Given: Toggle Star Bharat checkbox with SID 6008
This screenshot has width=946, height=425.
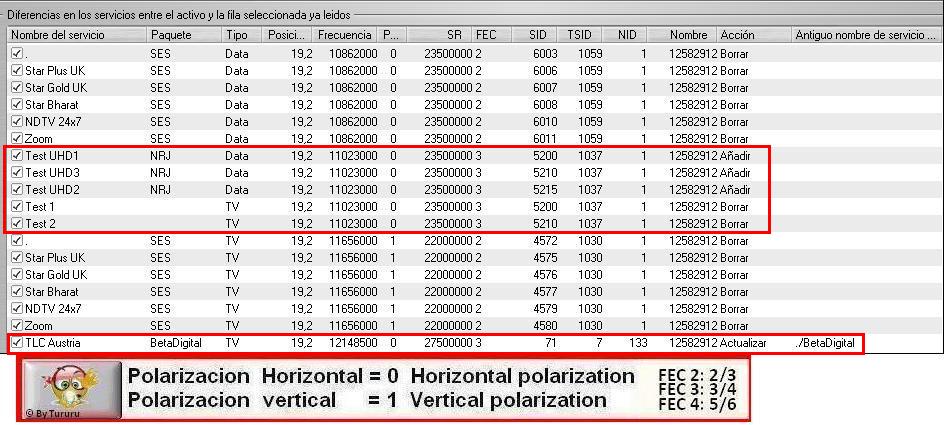Looking at the screenshot, I should point(17,104).
